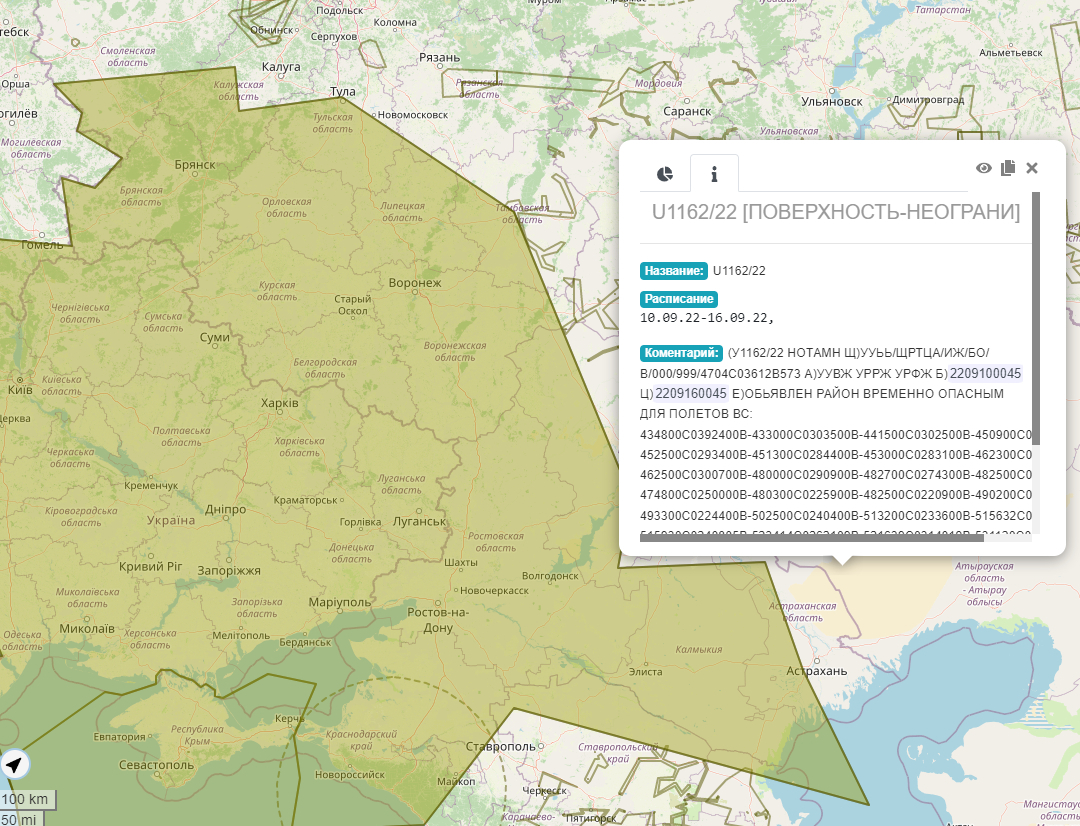Click Кривий Ріг label on map
Image resolution: width=1080 pixels, height=826 pixels.
coord(151,567)
